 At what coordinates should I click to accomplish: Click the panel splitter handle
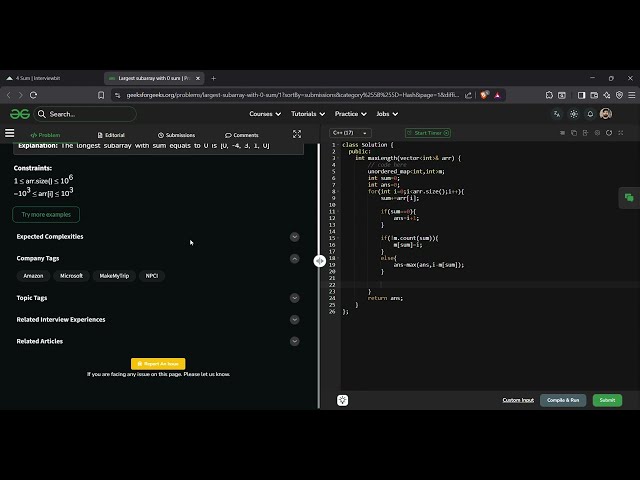320,261
